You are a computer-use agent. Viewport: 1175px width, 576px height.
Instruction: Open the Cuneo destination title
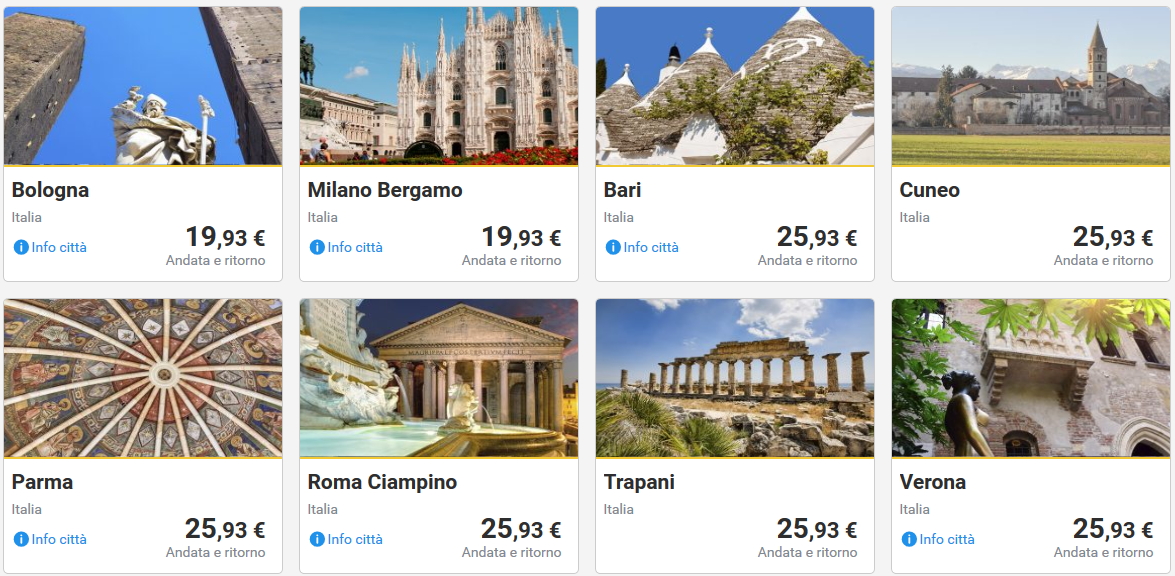coord(929,190)
